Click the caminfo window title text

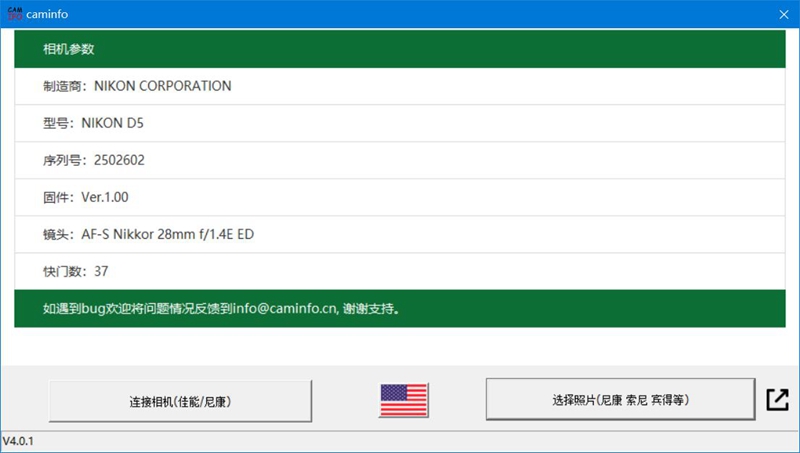[47, 14]
